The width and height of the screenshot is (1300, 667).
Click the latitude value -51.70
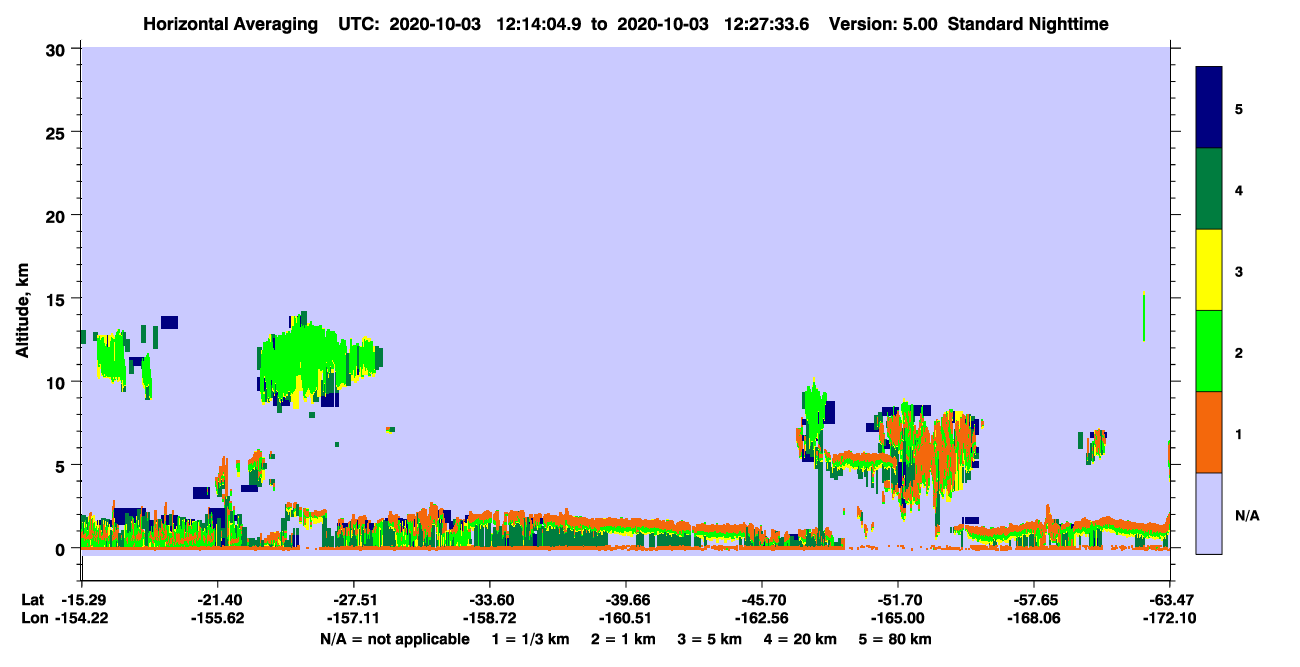(898, 600)
